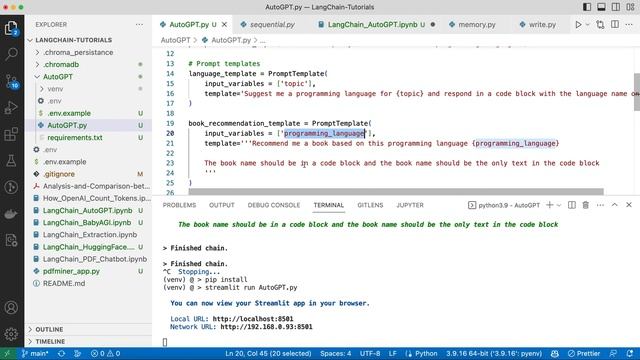The image size is (640, 360).
Task: Toggle the bottom panel layout button
Action: 601,7
